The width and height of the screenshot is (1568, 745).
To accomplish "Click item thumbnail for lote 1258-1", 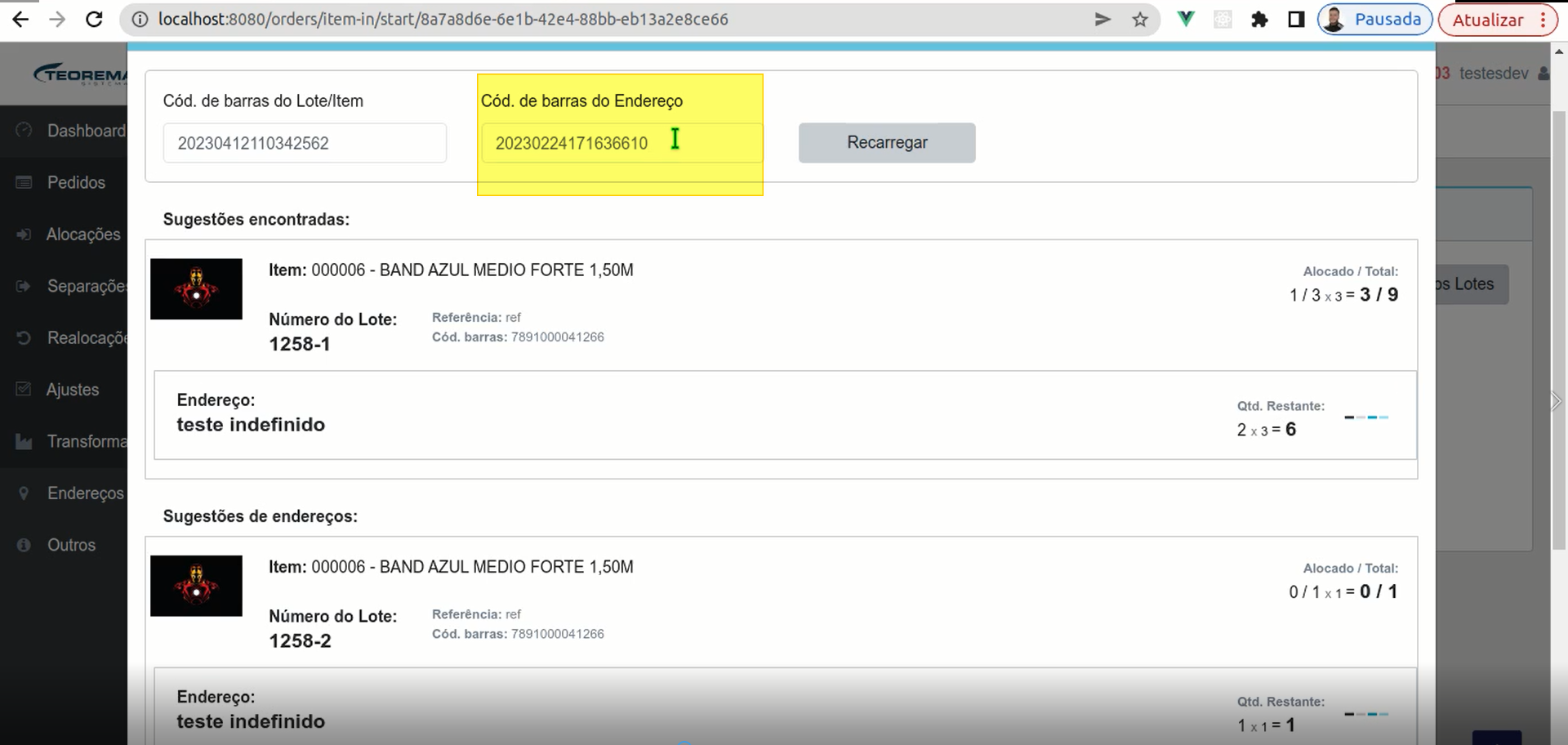I will pyautogui.click(x=196, y=289).
